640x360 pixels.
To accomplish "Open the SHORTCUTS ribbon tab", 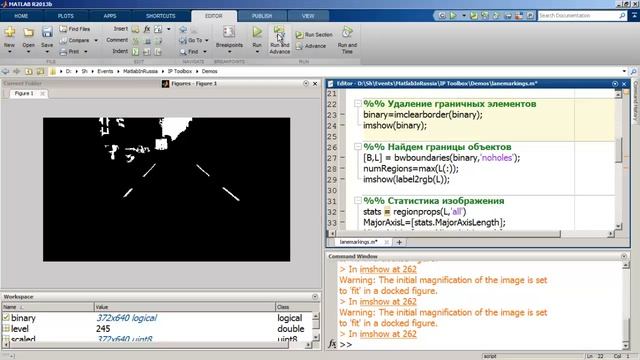I will pos(160,16).
